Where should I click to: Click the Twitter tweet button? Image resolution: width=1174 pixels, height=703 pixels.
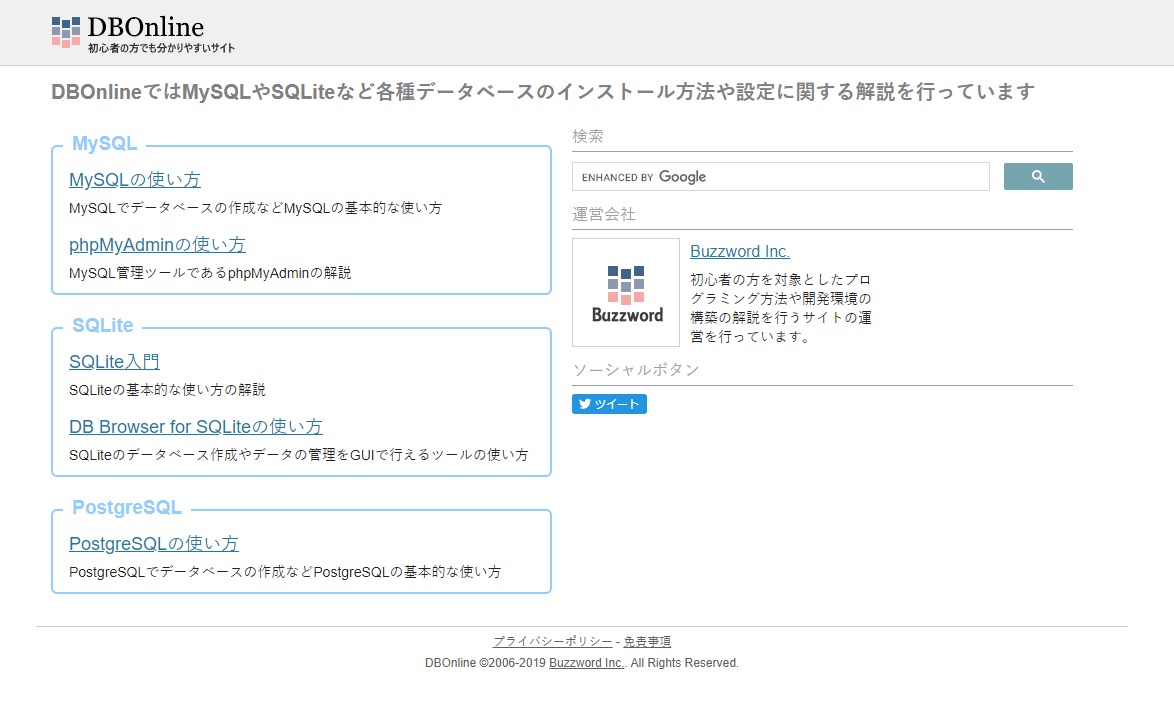click(x=609, y=404)
